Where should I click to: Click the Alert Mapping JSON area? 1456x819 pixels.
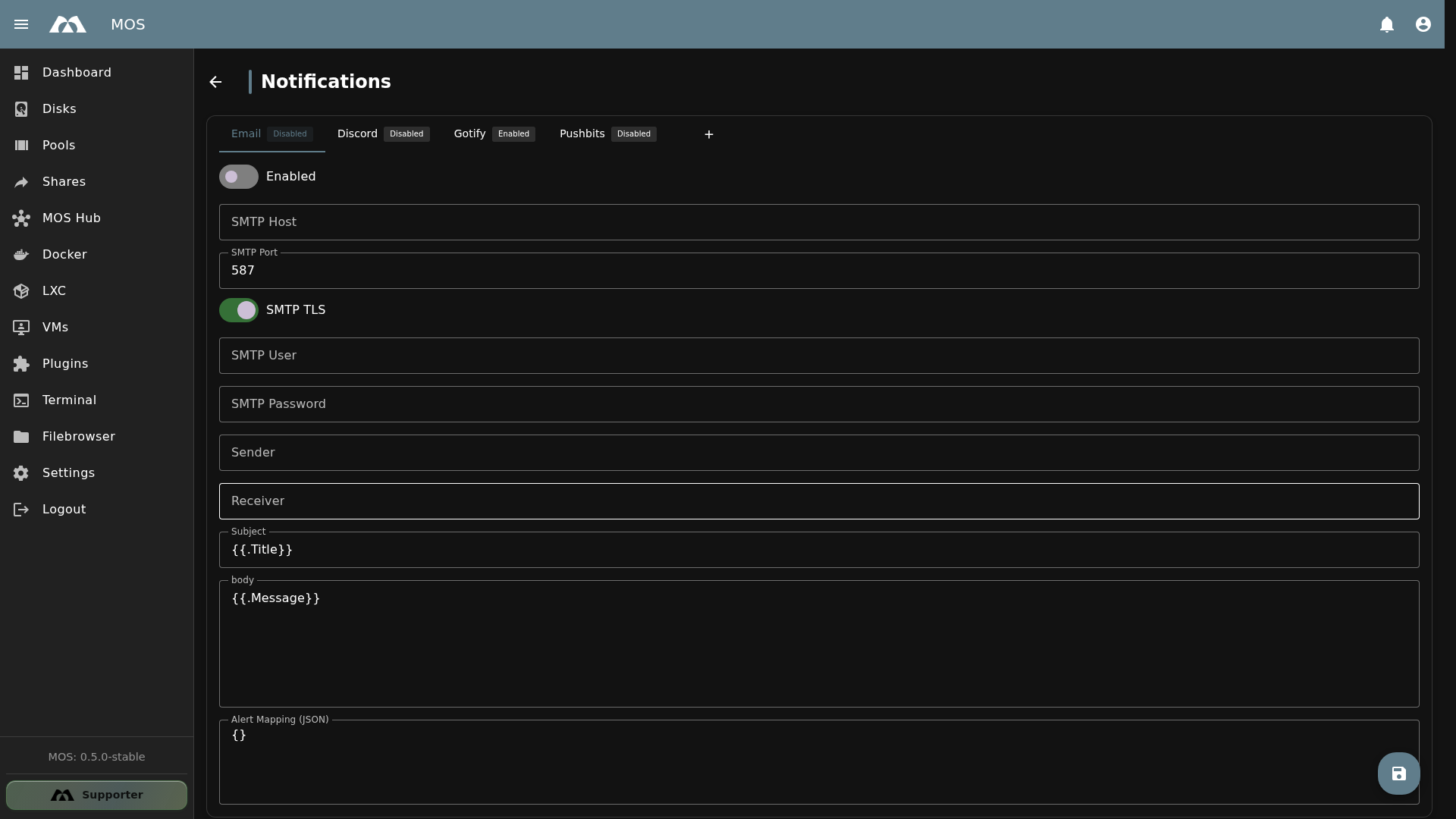click(x=819, y=762)
